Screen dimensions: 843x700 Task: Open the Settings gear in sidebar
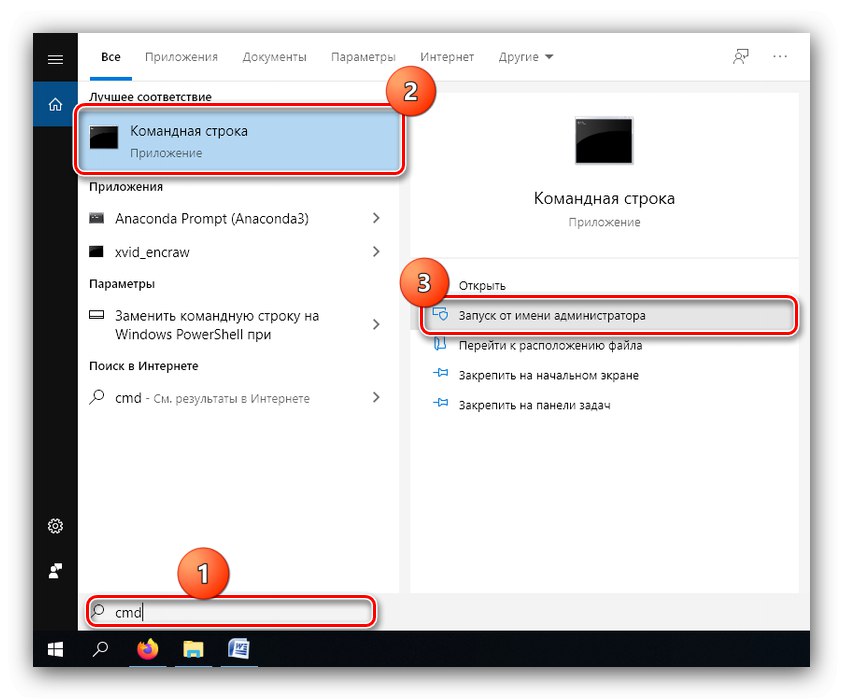[55, 526]
